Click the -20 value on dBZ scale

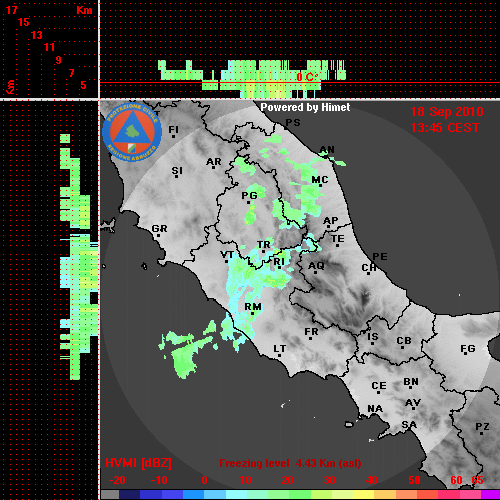click(x=117, y=480)
